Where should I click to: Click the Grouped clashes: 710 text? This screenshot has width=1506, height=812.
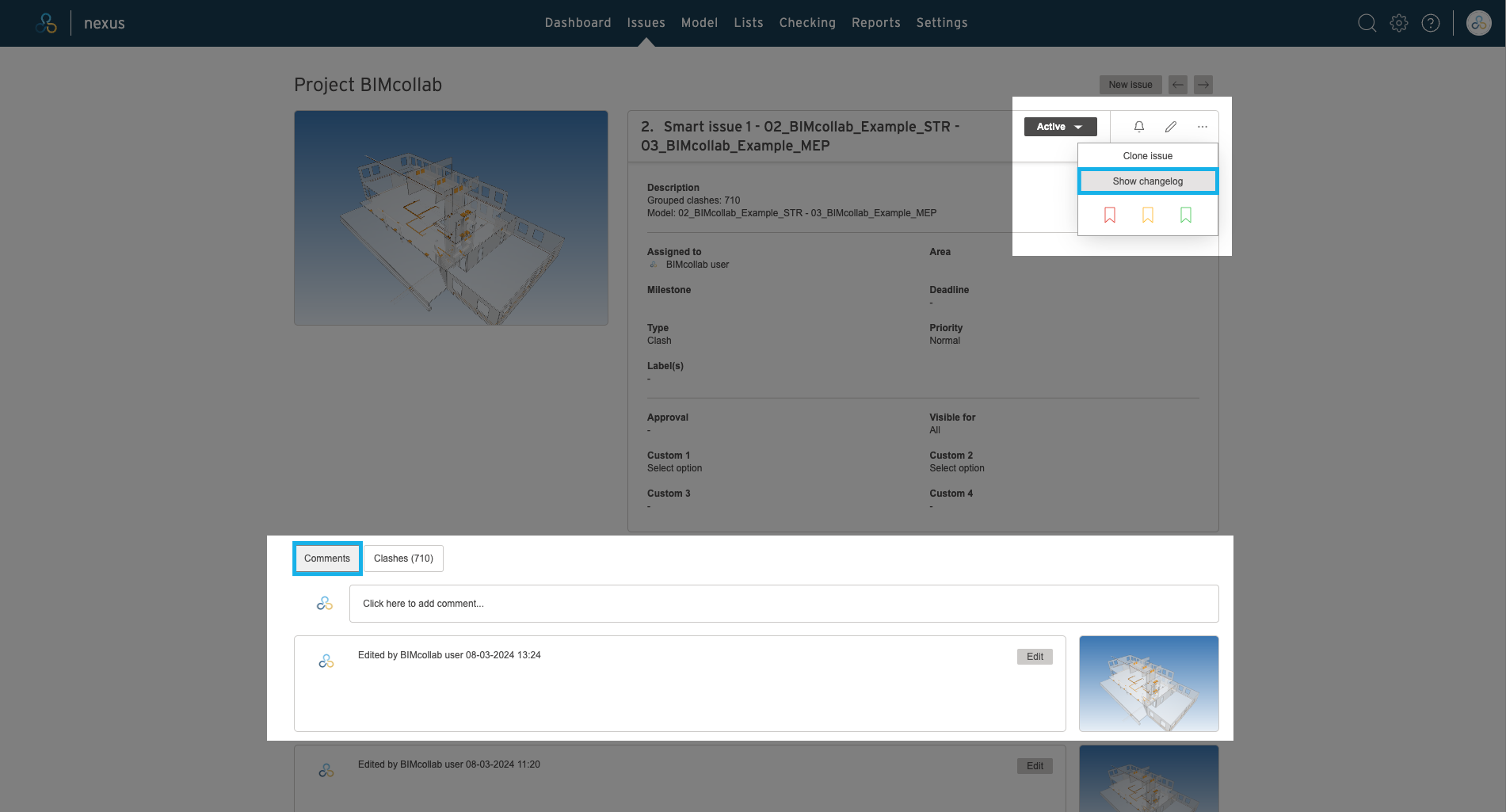[x=694, y=200]
